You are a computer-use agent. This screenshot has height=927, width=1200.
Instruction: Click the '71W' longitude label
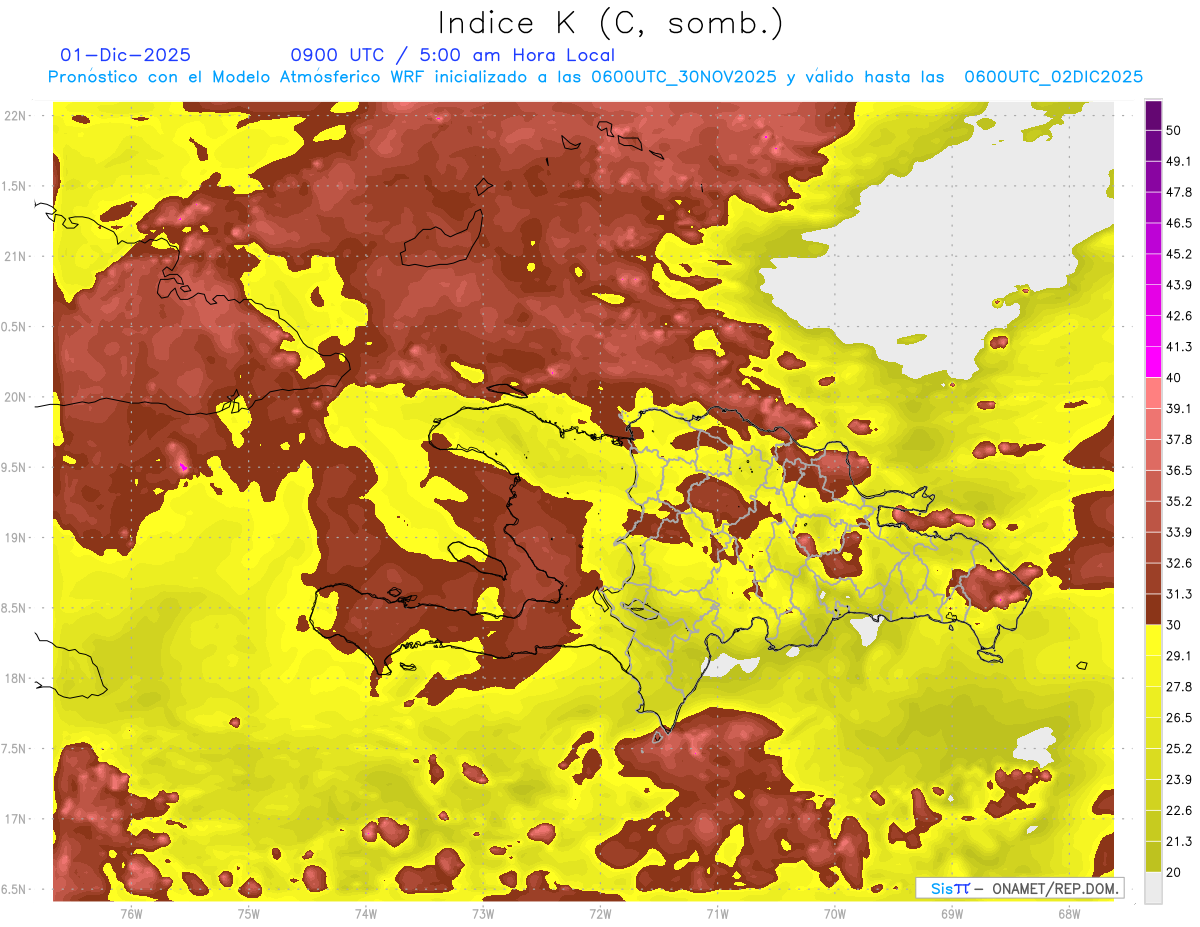[716, 913]
